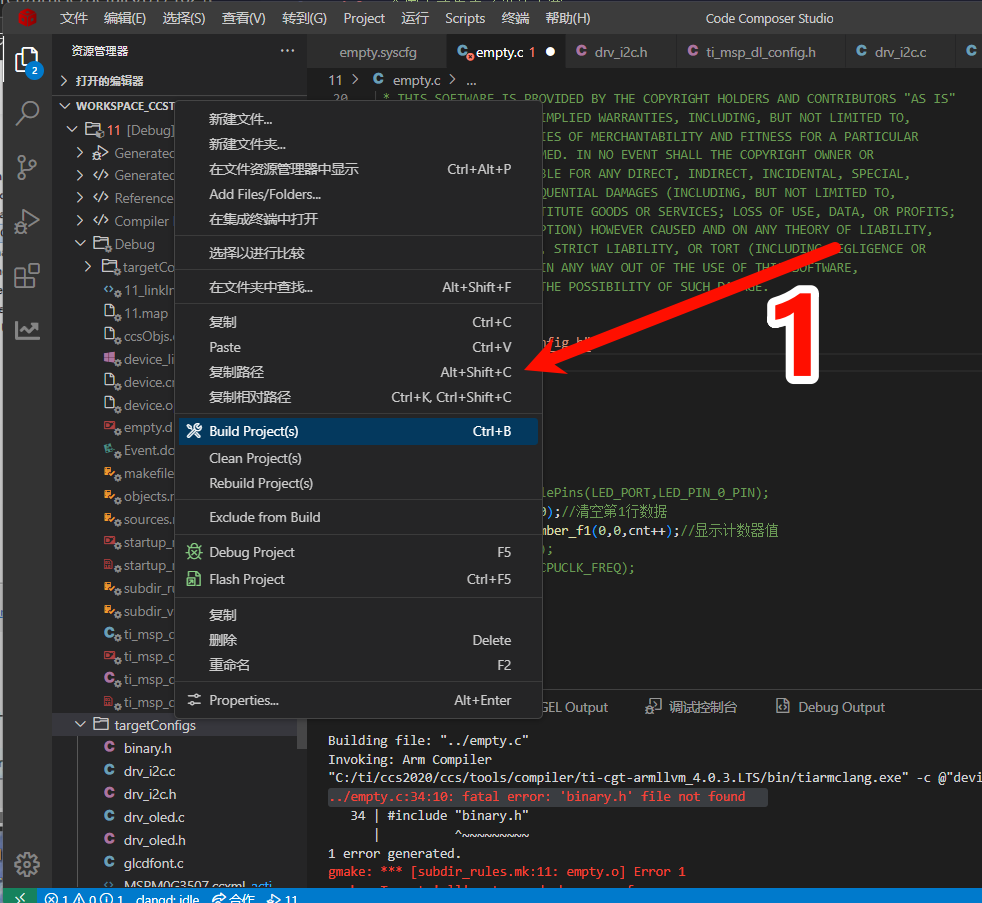Click the C icon of binary.h file

pos(110,747)
